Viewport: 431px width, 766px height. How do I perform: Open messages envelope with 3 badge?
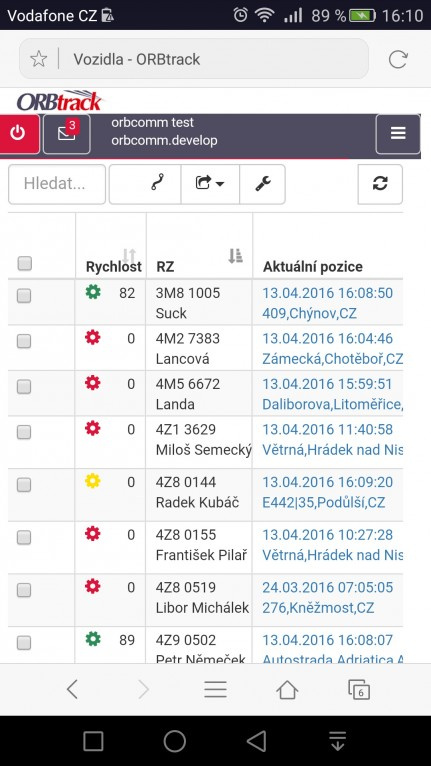click(x=66, y=134)
